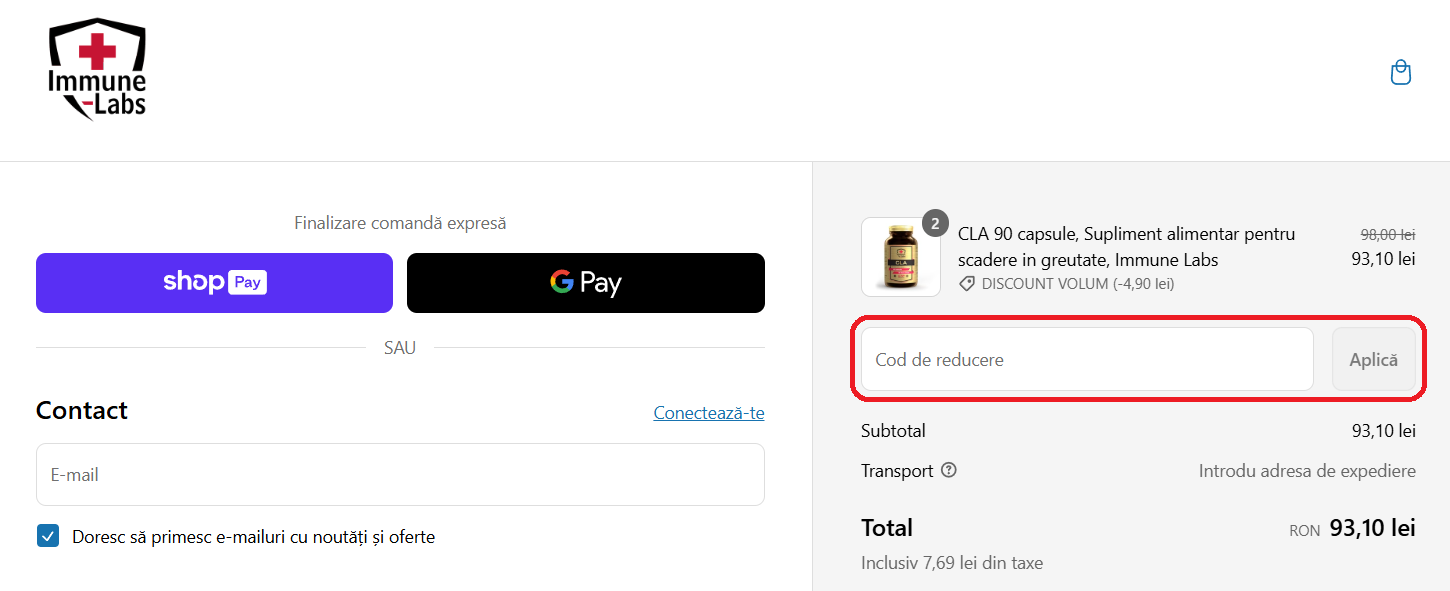This screenshot has width=1450, height=591.
Task: Uncheck the e-mail offers subscription checkbox
Action: (x=47, y=536)
